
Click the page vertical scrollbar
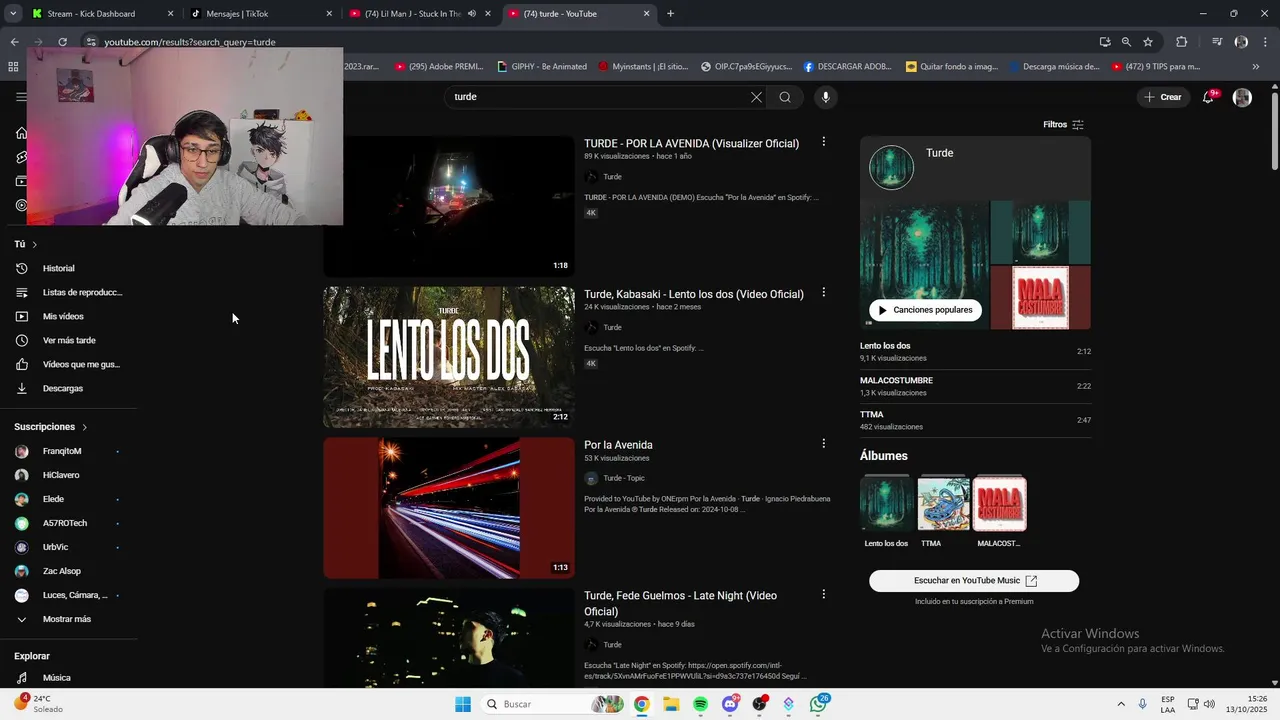point(1274,130)
